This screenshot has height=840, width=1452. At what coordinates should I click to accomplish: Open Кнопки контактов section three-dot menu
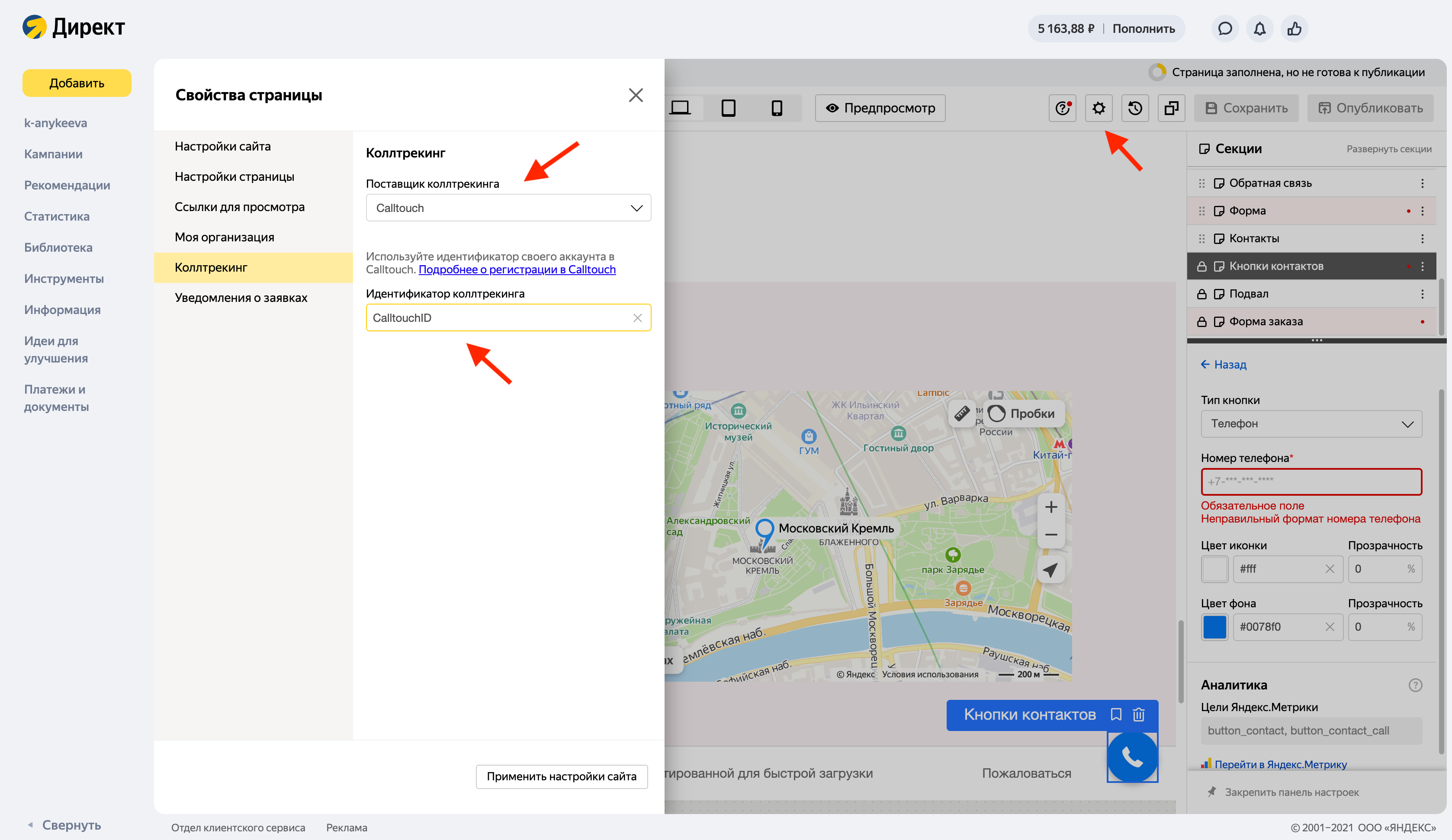(x=1422, y=266)
